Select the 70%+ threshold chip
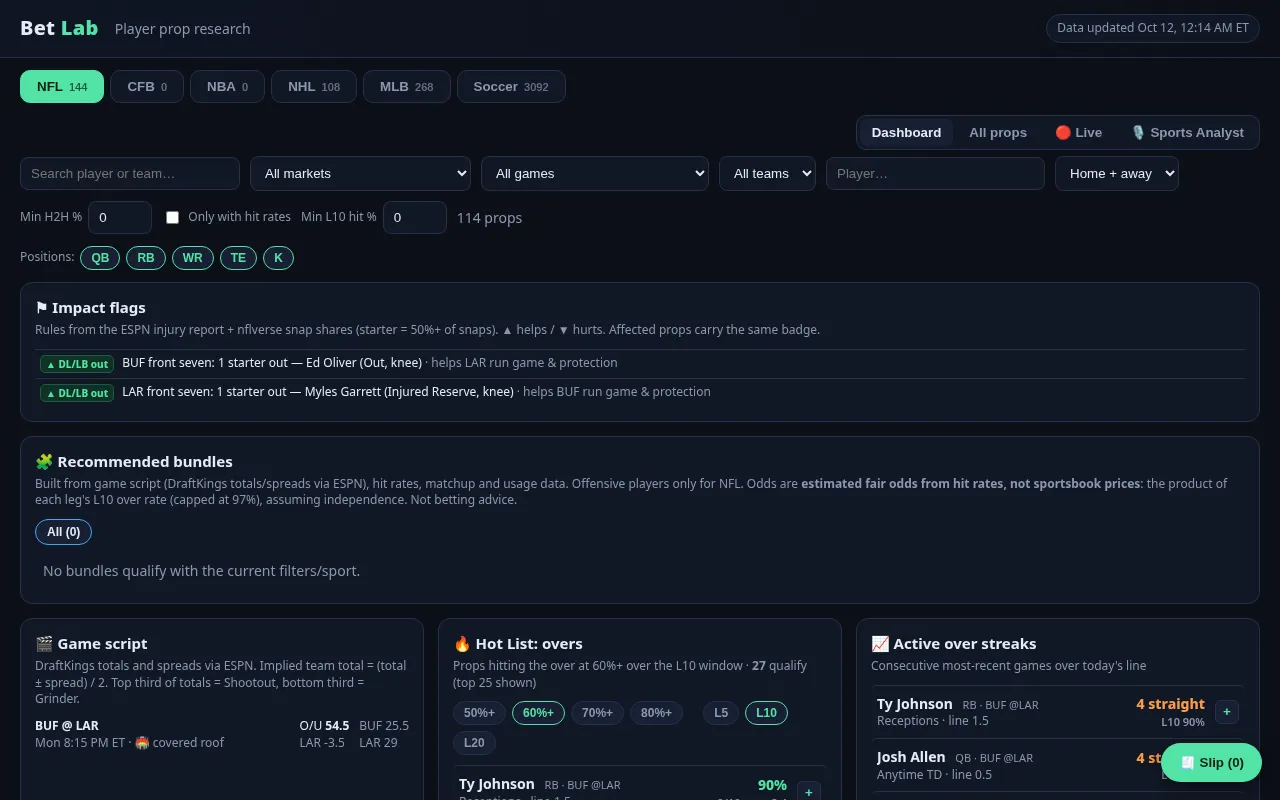1280x800 pixels. pos(597,713)
